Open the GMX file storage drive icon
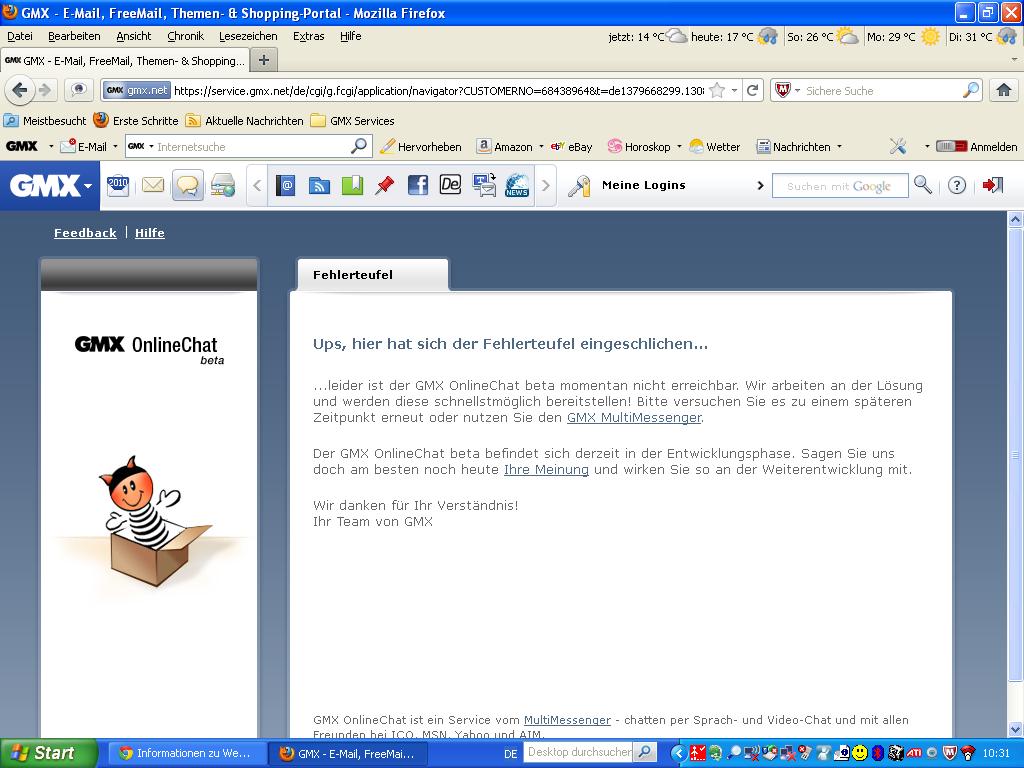 (x=223, y=185)
